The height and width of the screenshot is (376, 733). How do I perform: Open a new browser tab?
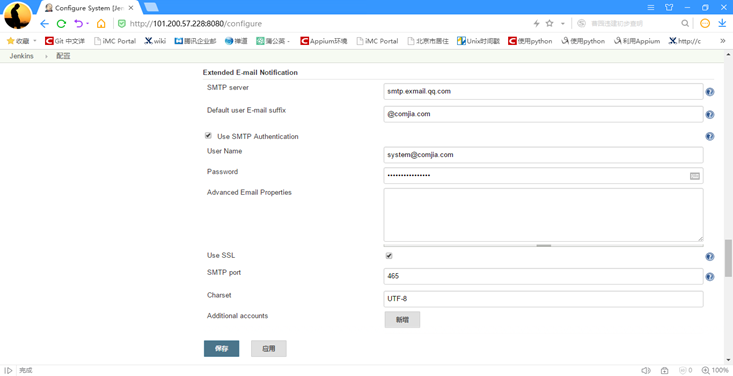(151, 7)
